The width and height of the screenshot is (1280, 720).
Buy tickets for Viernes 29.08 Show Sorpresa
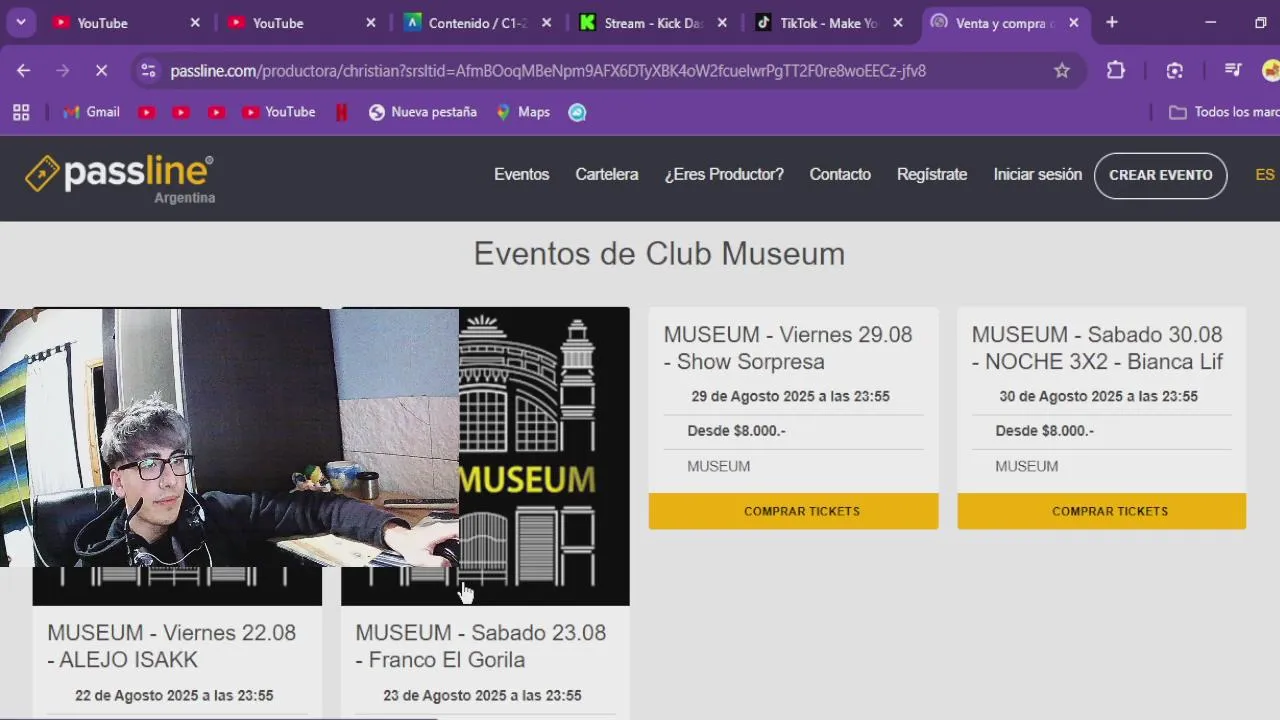[794, 511]
